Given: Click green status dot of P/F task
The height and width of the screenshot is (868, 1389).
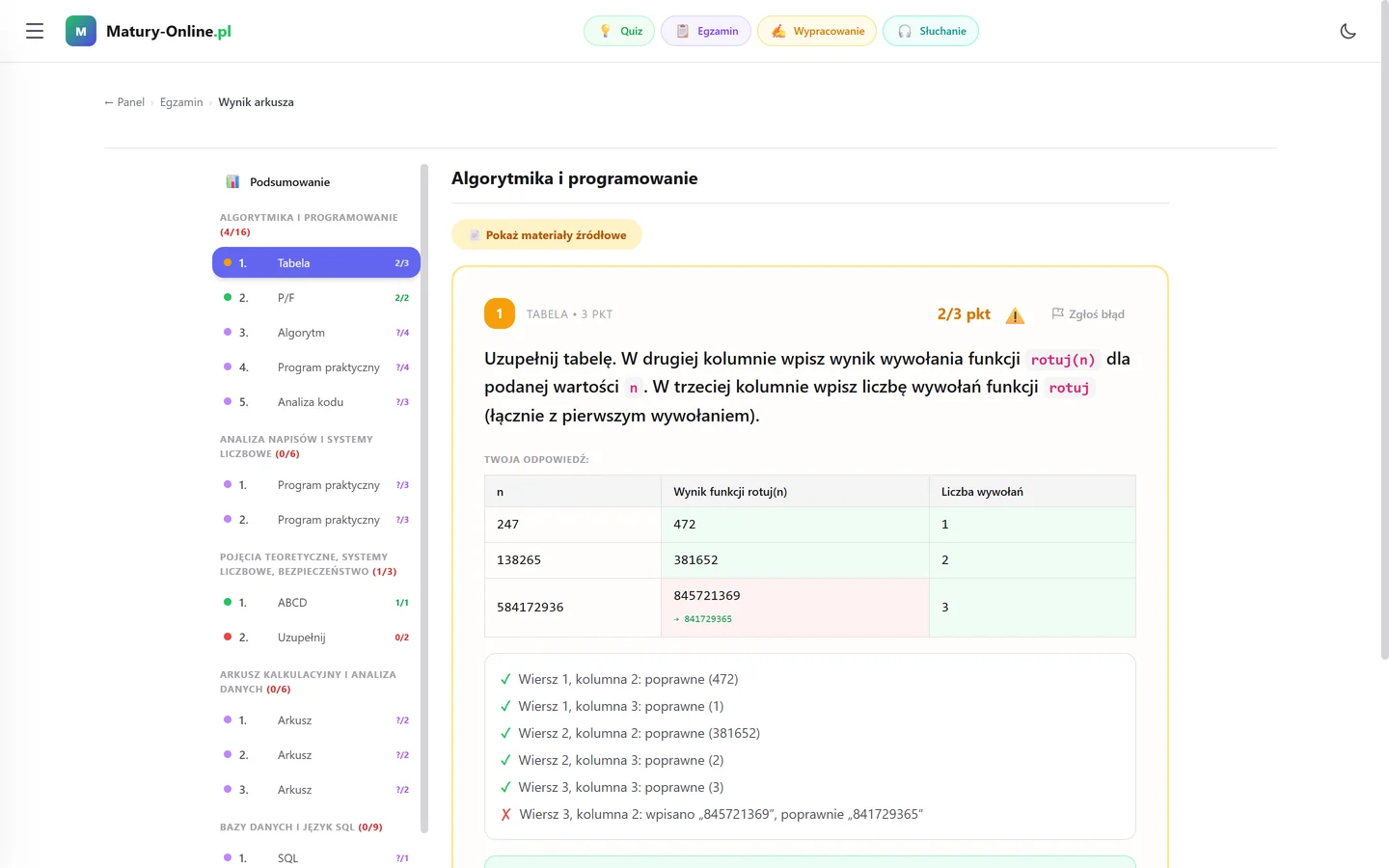Looking at the screenshot, I should coord(228,297).
